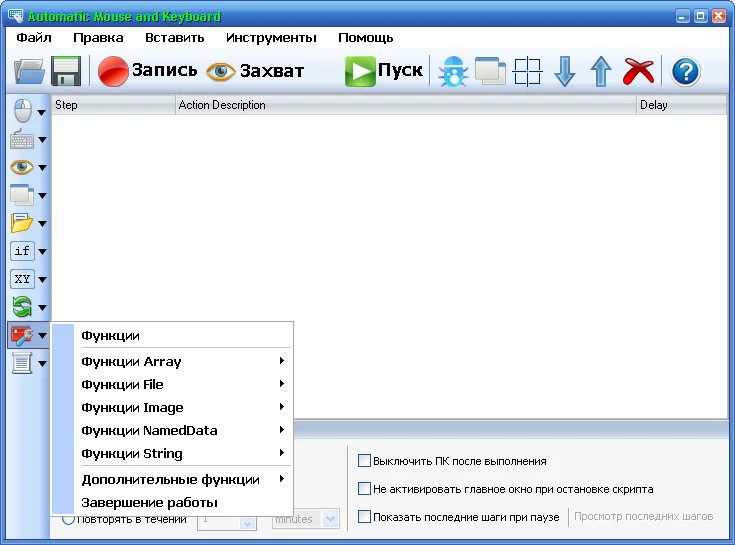The height and width of the screenshot is (545, 735).
Task: Open the Вставить menu
Action: (x=174, y=37)
